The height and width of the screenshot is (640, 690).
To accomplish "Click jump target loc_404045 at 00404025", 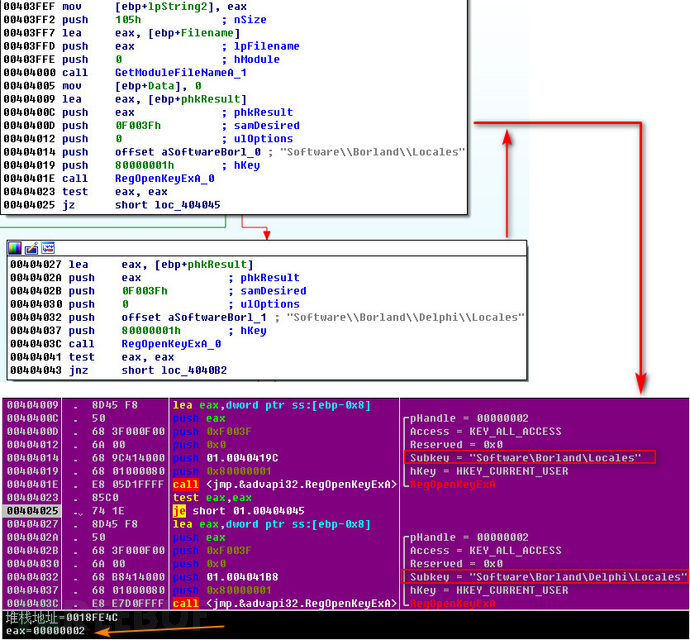I will [x=187, y=205].
